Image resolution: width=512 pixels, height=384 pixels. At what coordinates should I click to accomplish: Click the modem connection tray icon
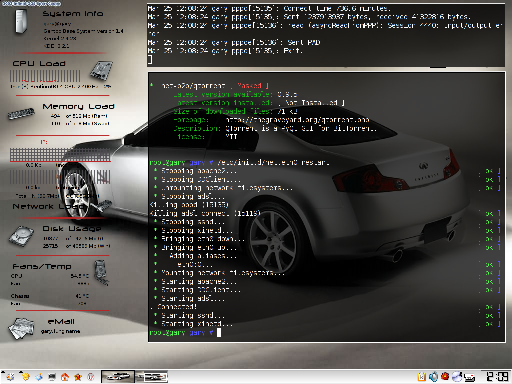tap(469, 377)
